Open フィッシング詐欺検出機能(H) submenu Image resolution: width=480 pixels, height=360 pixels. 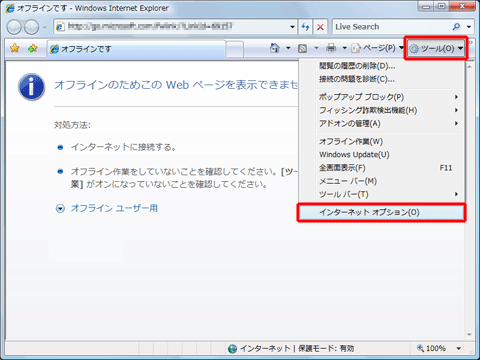point(382,110)
